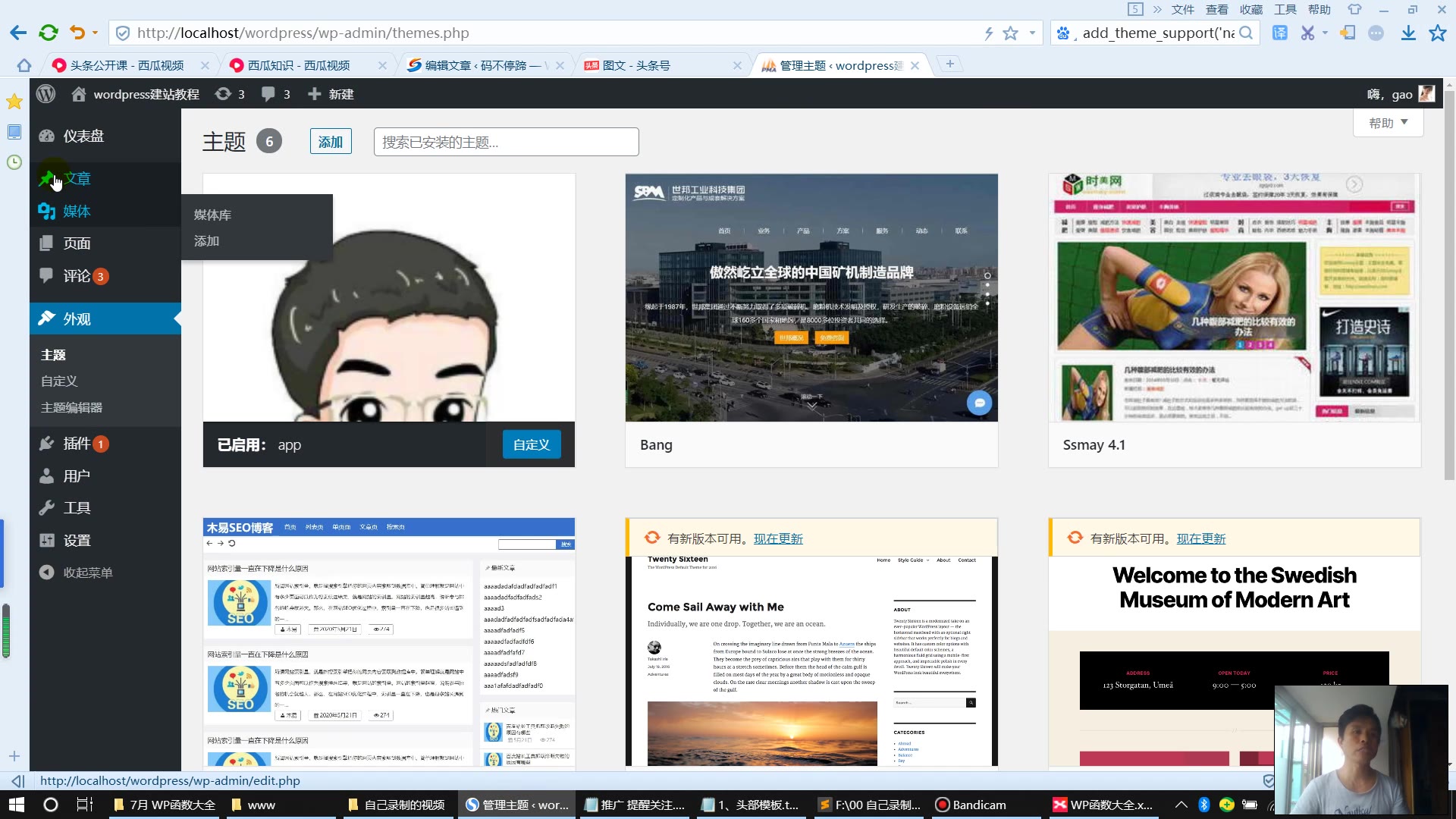Click the browser home icon

[x=24, y=65]
